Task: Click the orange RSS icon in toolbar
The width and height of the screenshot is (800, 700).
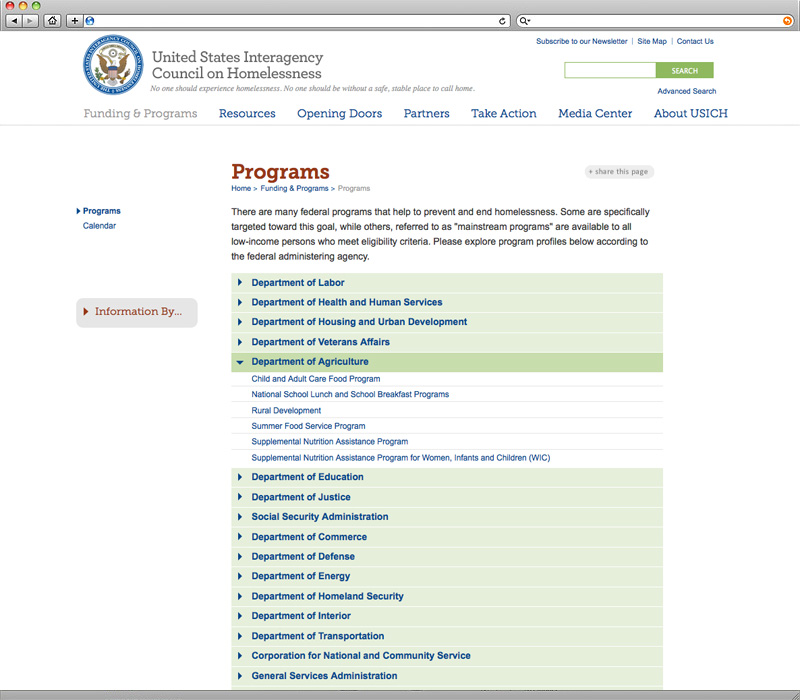Action: [x=787, y=21]
